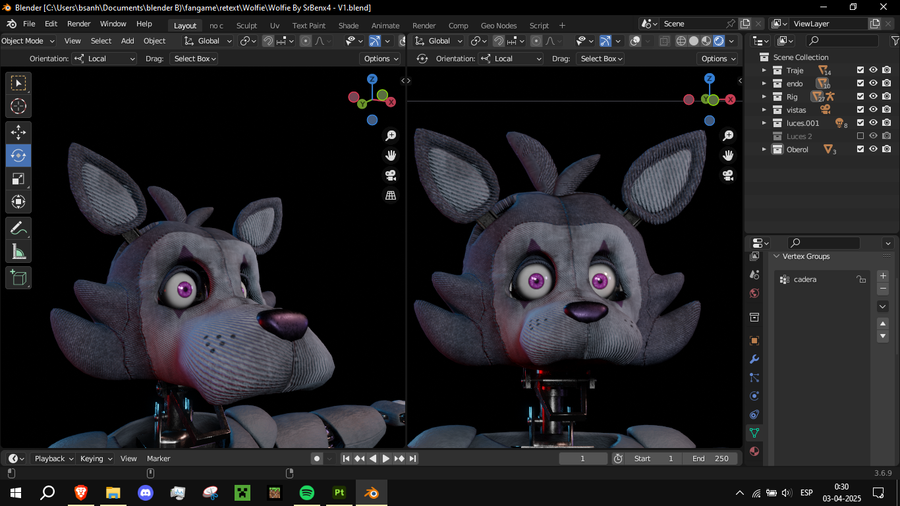Open the Object Data properties tab (green triangle)
This screenshot has height=506, width=900.
click(x=755, y=433)
